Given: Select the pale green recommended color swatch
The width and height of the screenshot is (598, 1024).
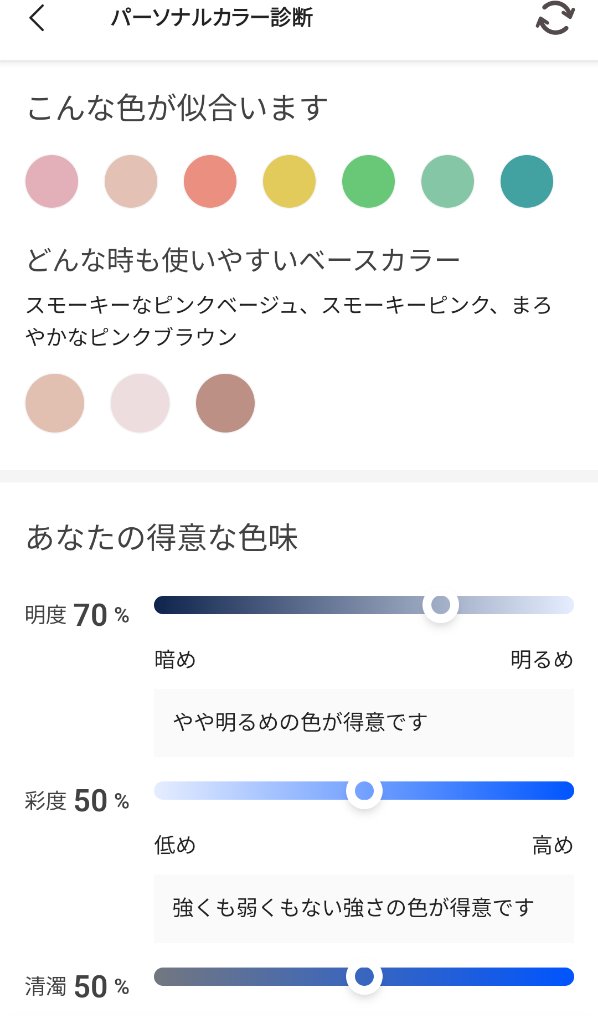Looking at the screenshot, I should [447, 181].
